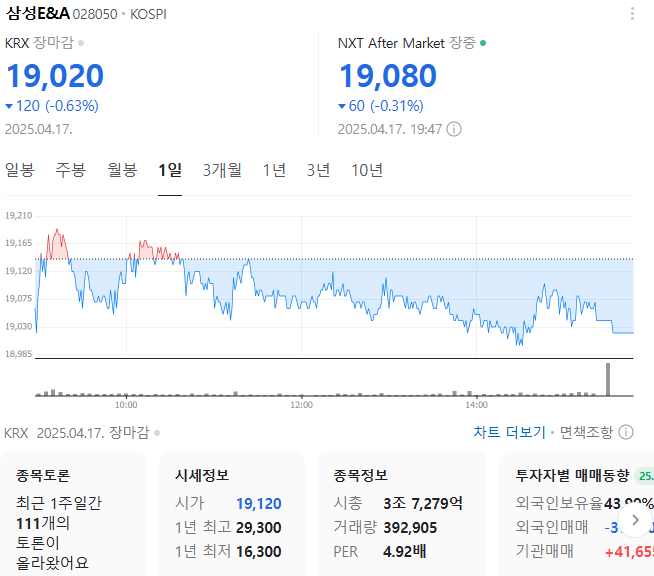Image resolution: width=654 pixels, height=576 pixels.
Task: Open the 면책조항 disclaimer link
Action: point(586,432)
